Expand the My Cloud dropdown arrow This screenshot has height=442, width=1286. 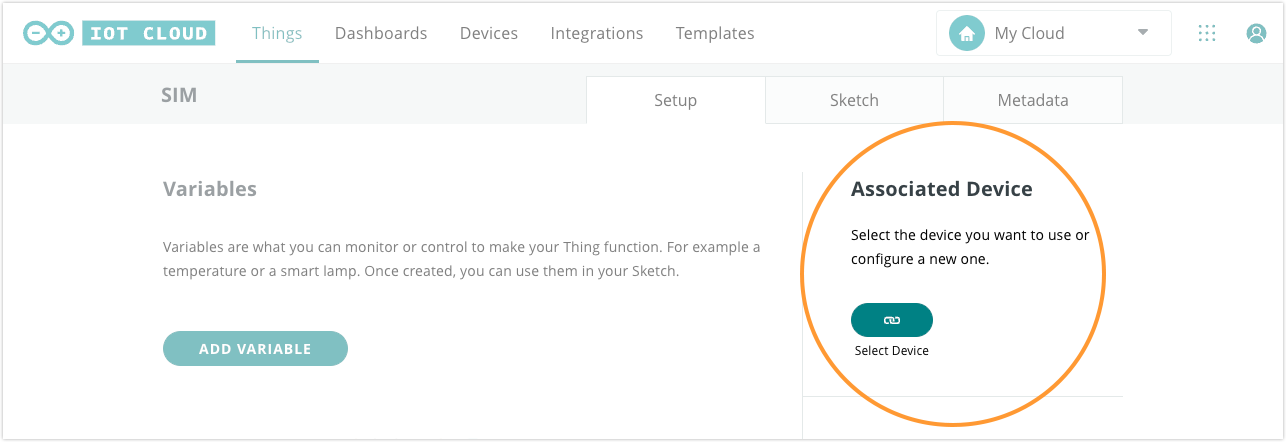(1143, 33)
